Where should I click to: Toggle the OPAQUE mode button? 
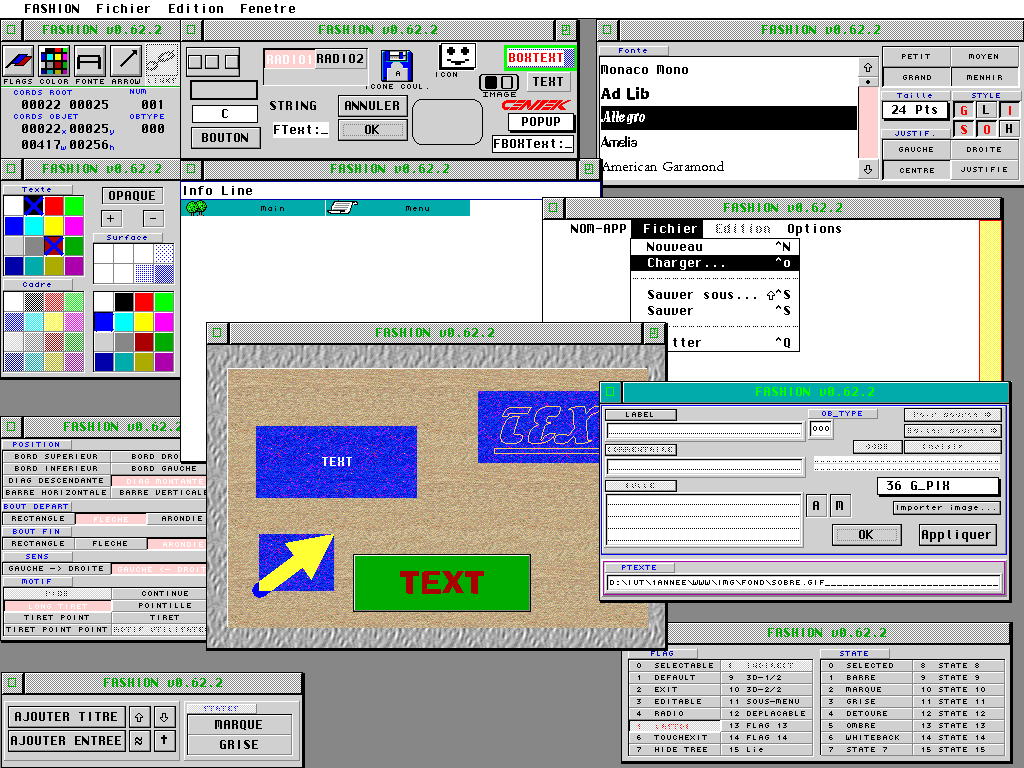132,195
